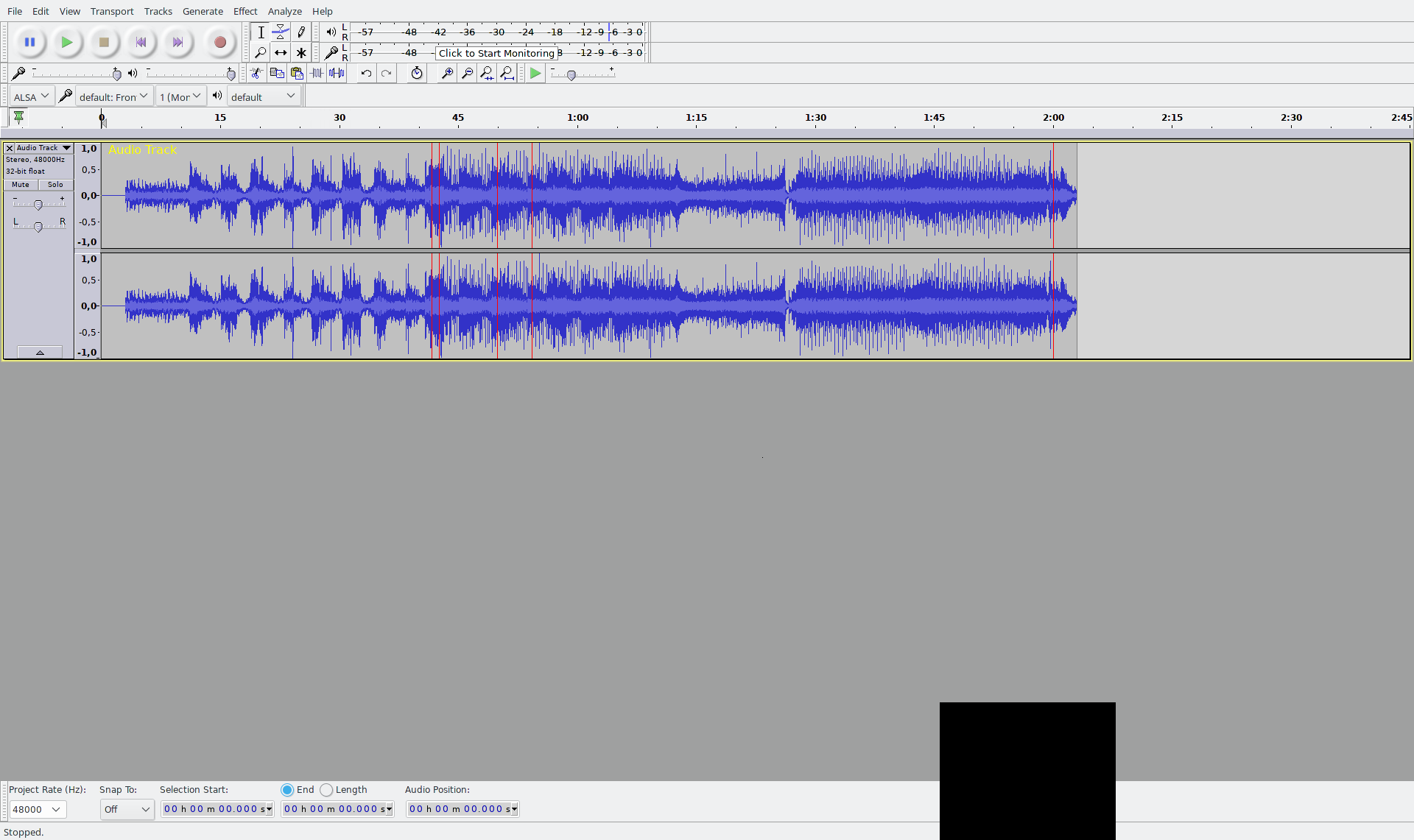1414x840 pixels.
Task: Open the recording device 'default: Fron' dropdown
Action: (x=114, y=96)
